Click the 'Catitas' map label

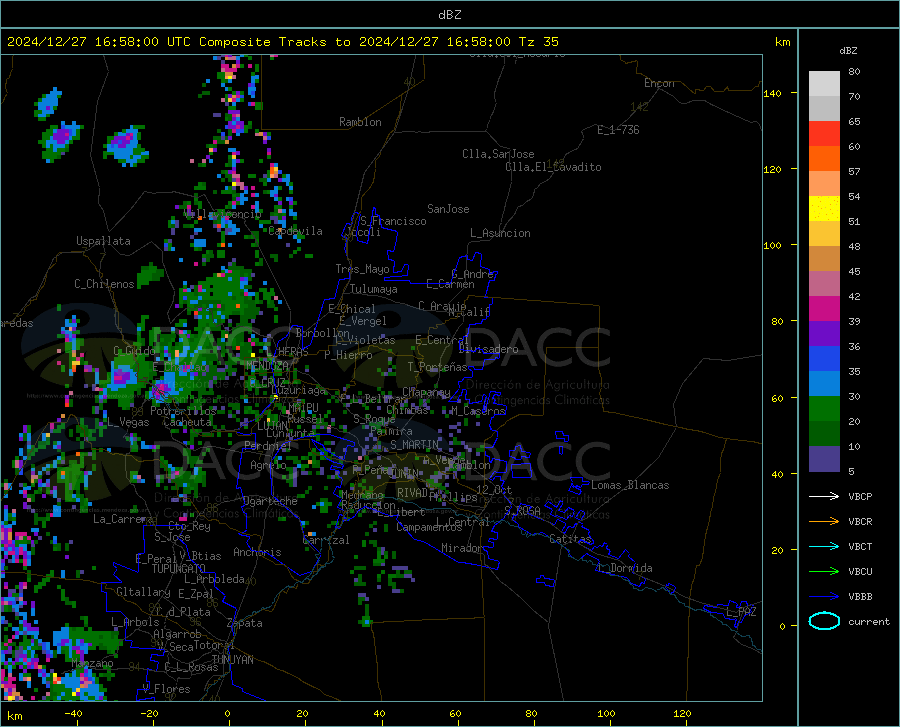point(570,539)
